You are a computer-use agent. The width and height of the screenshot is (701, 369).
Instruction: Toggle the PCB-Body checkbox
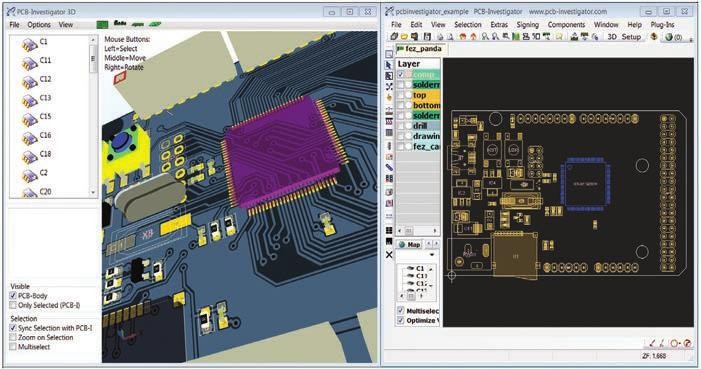coord(13,296)
